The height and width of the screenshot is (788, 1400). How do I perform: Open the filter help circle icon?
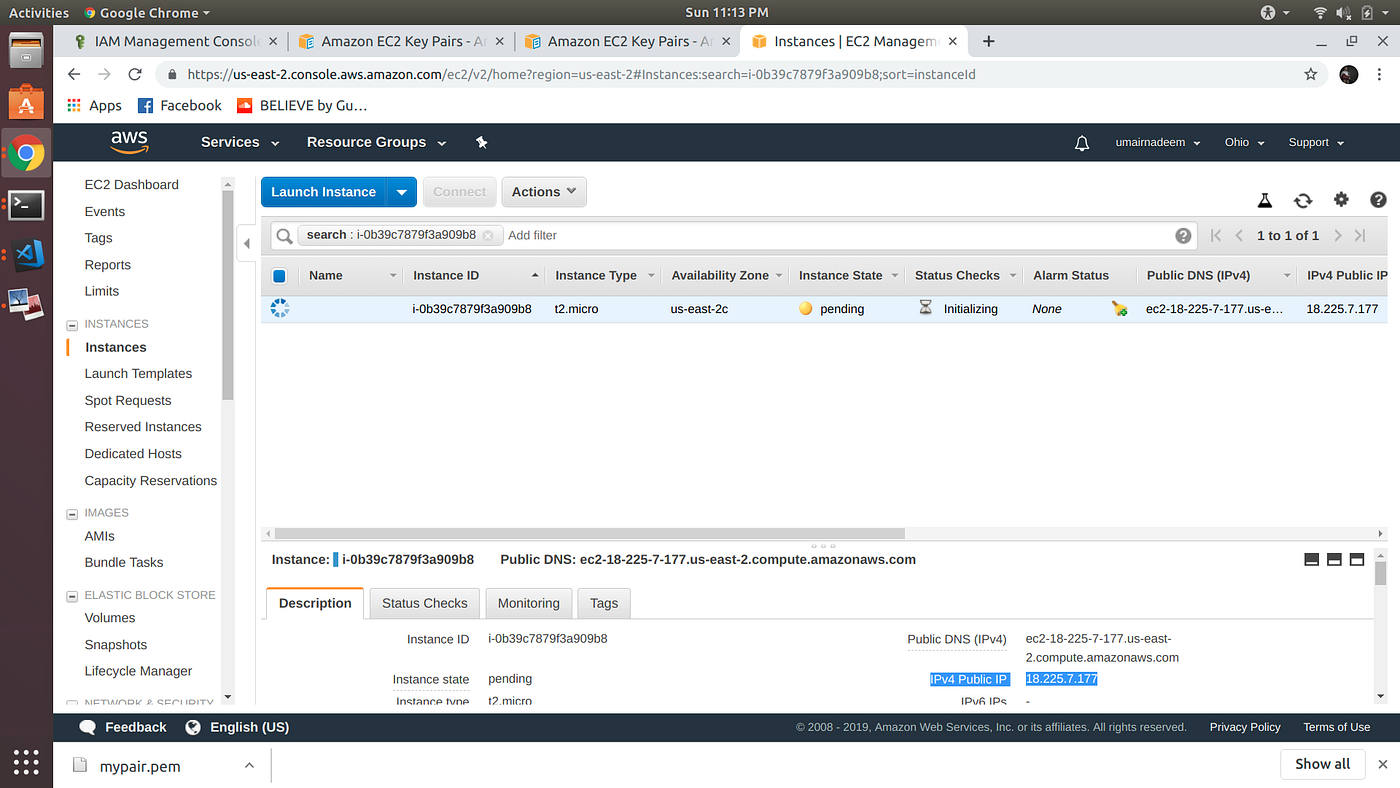[x=1183, y=235]
